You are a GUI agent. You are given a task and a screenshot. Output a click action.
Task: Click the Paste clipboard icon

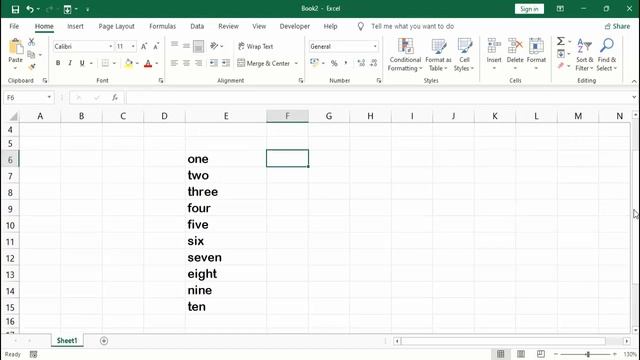[x=16, y=47]
